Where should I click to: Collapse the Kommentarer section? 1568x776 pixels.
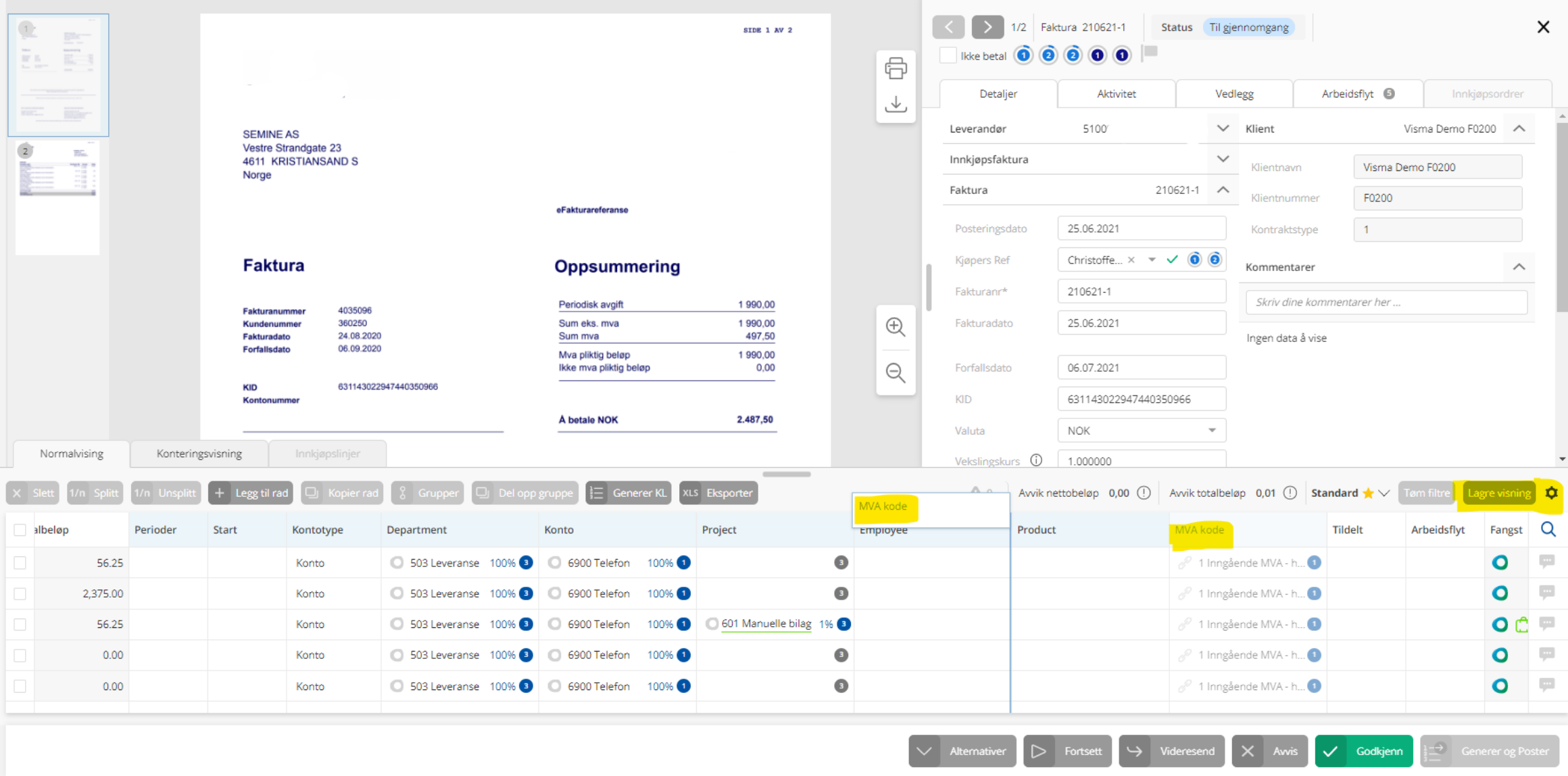1519,267
